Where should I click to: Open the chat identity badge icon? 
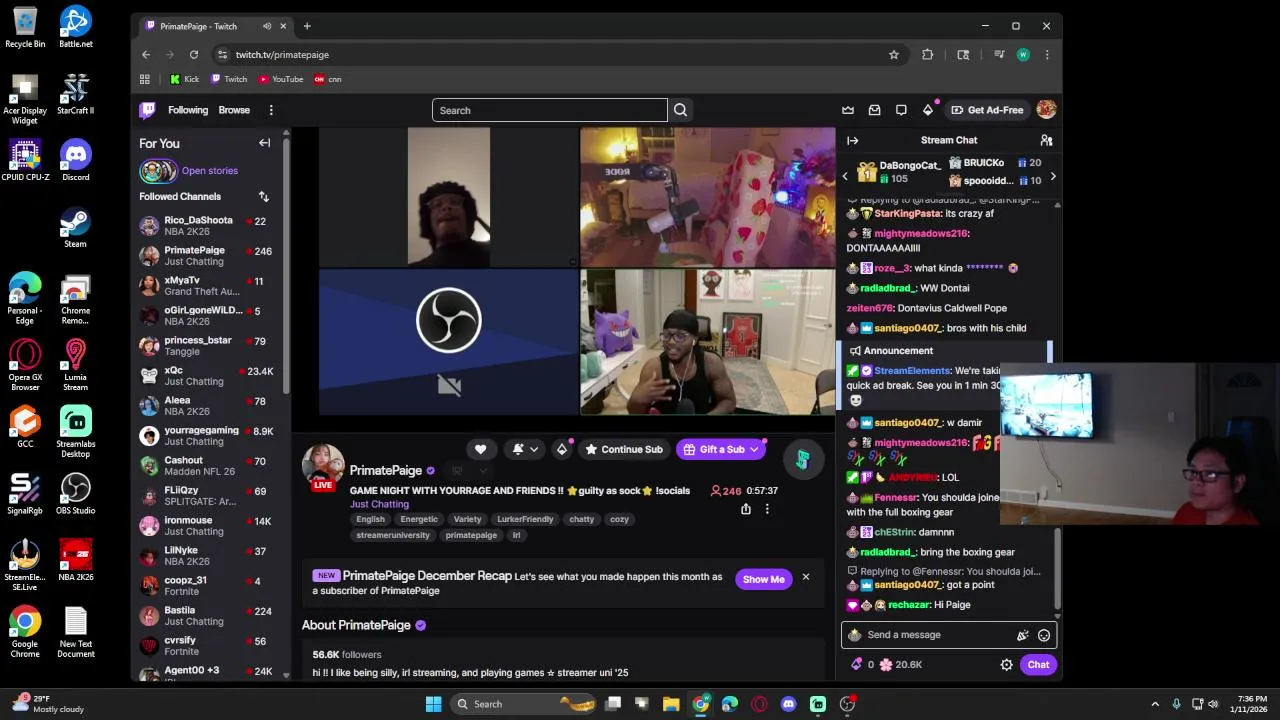[x=854, y=635]
